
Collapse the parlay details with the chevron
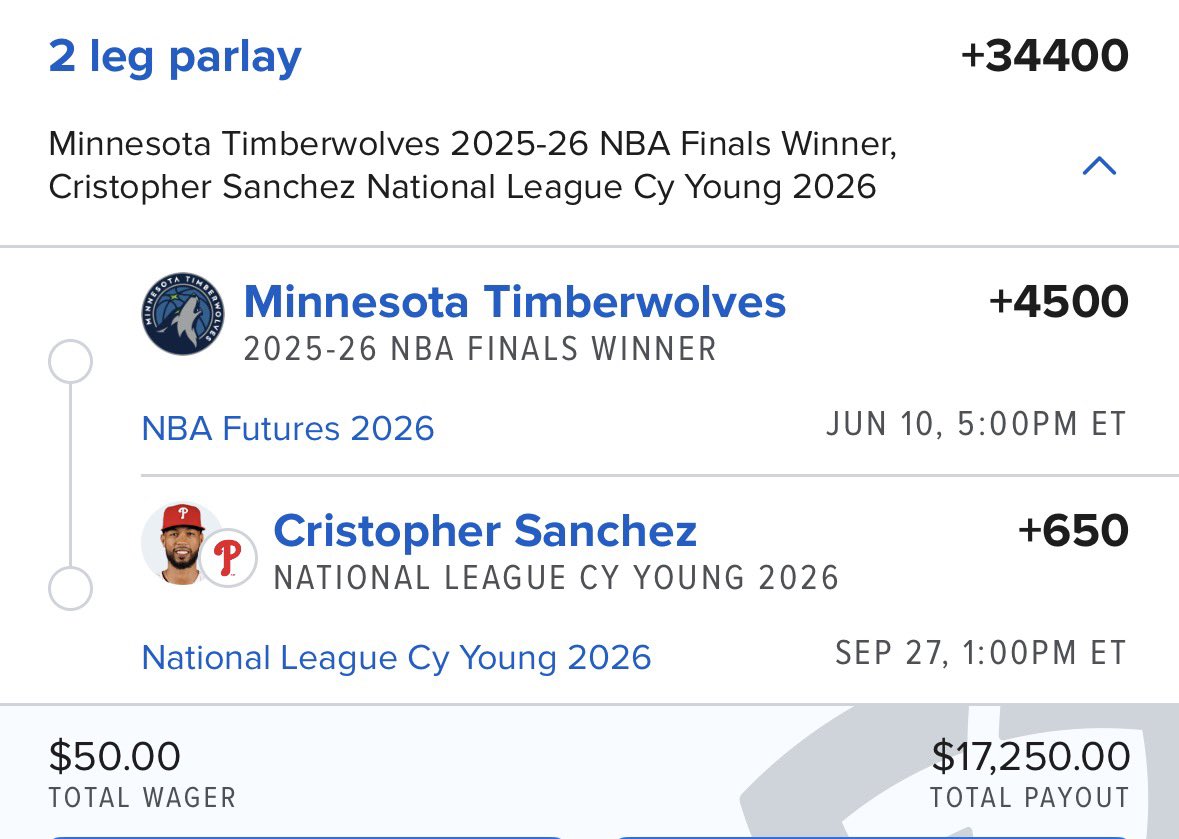pyautogui.click(x=1099, y=166)
